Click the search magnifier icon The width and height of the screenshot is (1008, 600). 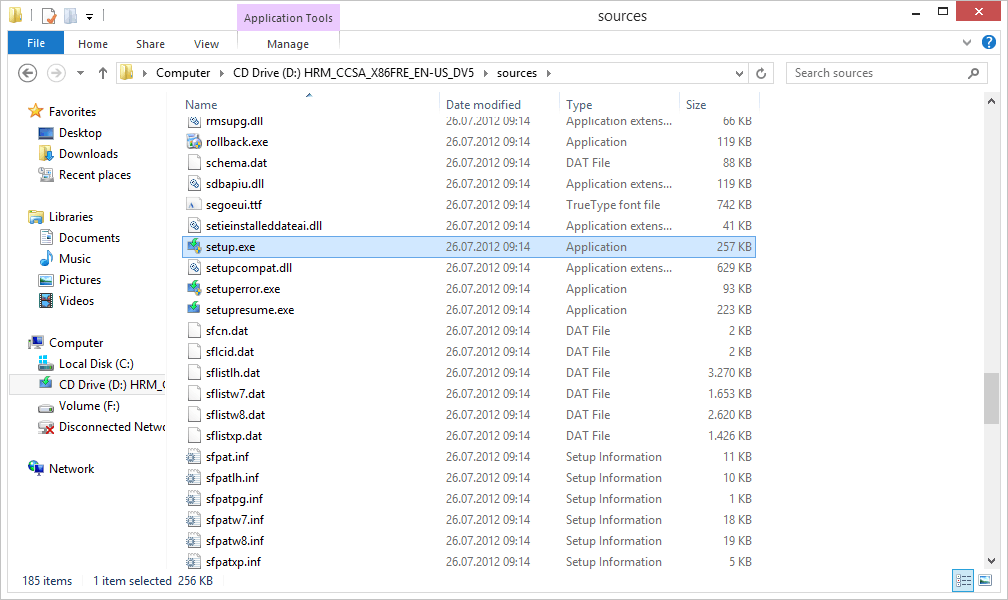click(x=974, y=73)
